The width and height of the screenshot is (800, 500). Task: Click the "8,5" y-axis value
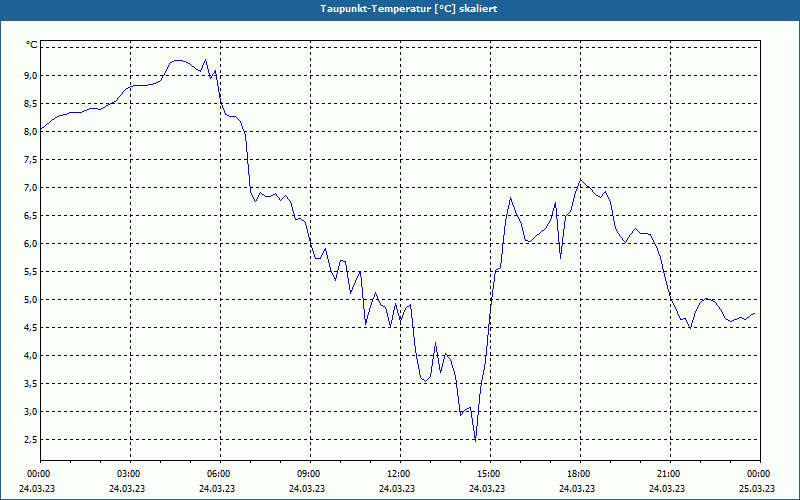(x=31, y=104)
